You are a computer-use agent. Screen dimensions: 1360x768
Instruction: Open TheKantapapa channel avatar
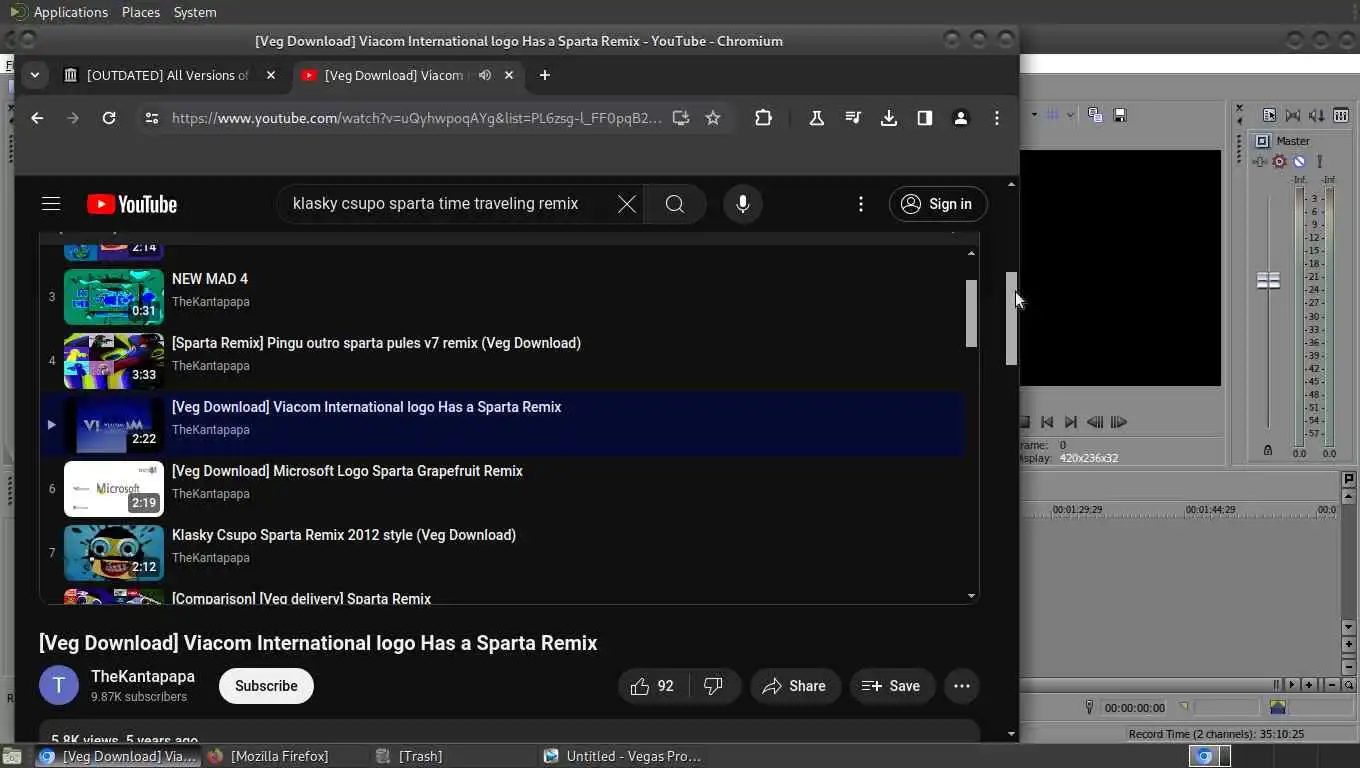(x=59, y=685)
